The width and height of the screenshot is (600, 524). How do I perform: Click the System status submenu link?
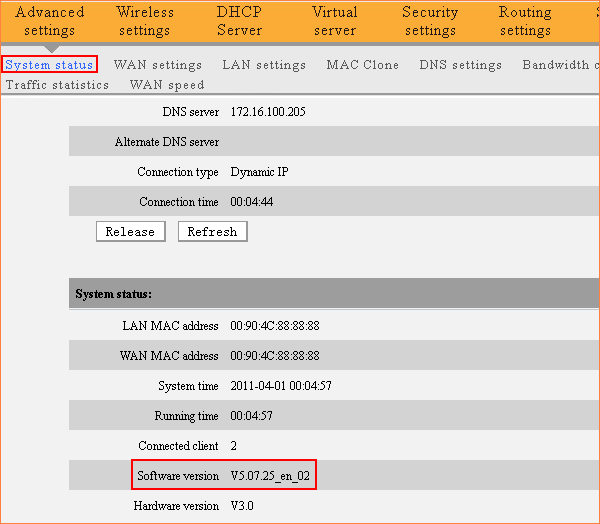coord(49,65)
